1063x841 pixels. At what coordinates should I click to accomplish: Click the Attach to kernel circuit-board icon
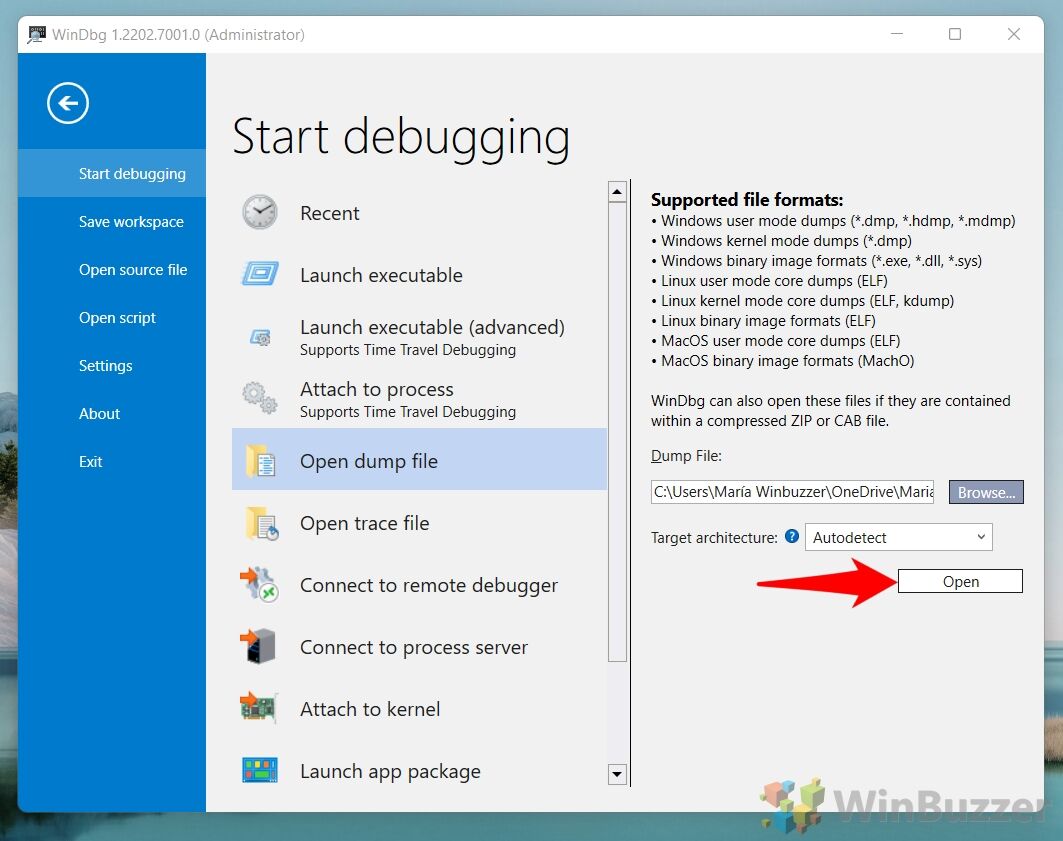click(x=258, y=707)
